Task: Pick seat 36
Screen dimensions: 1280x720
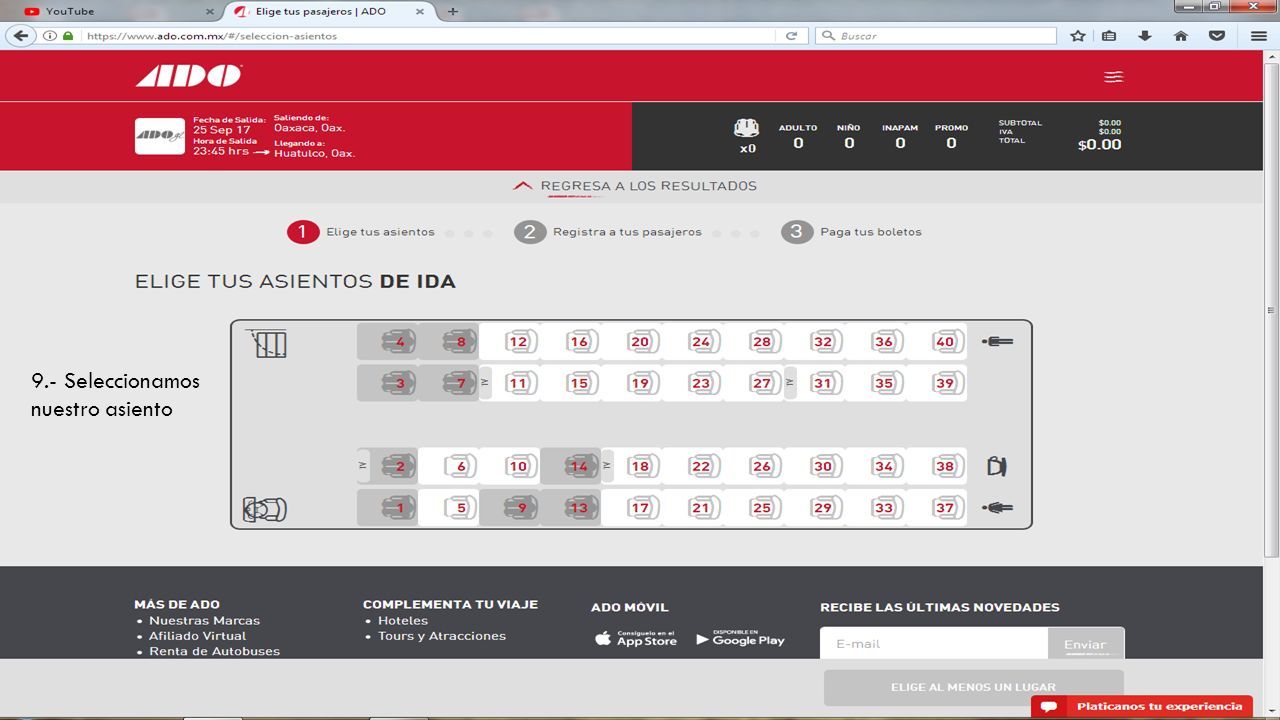Action: [x=884, y=342]
